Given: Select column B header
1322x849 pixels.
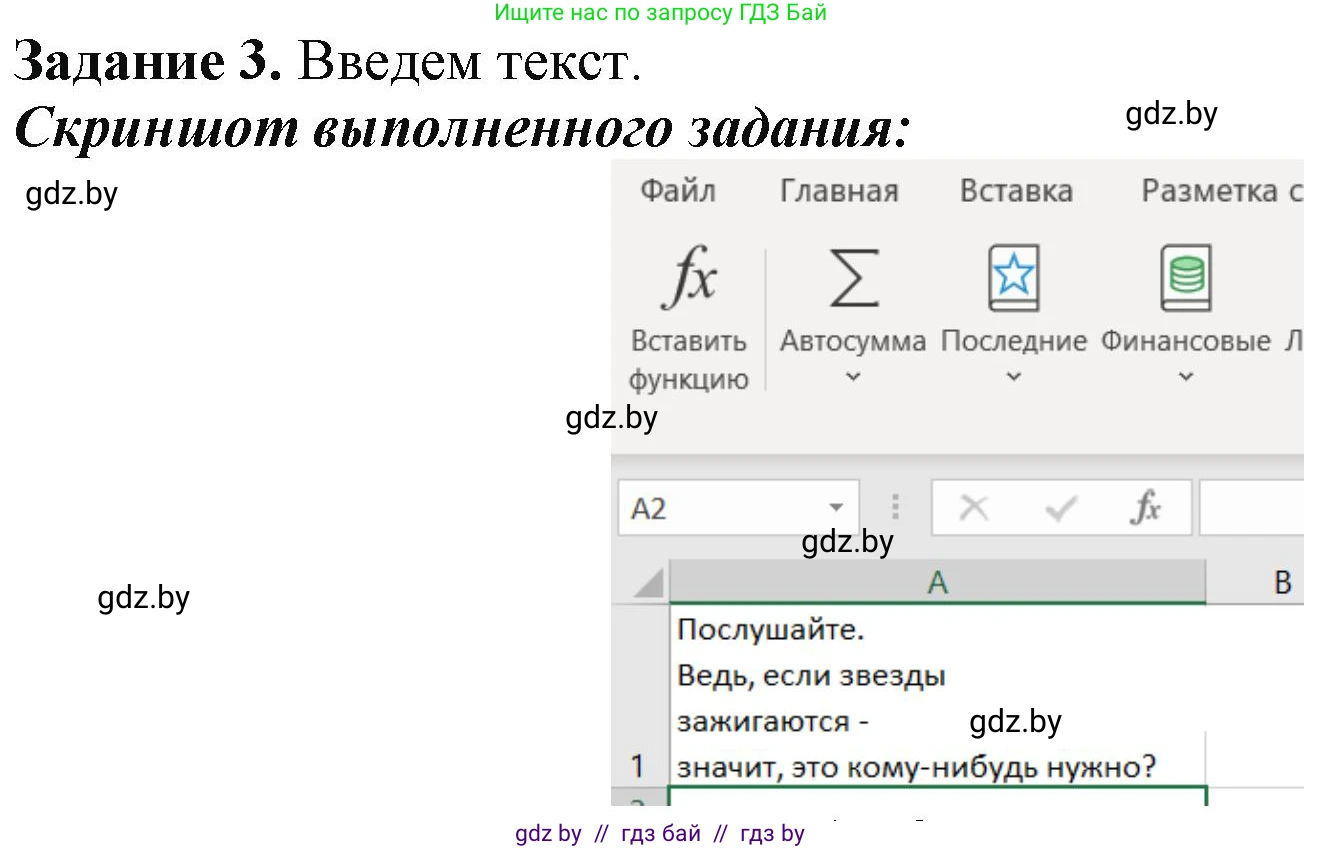Looking at the screenshot, I should point(1282,582).
